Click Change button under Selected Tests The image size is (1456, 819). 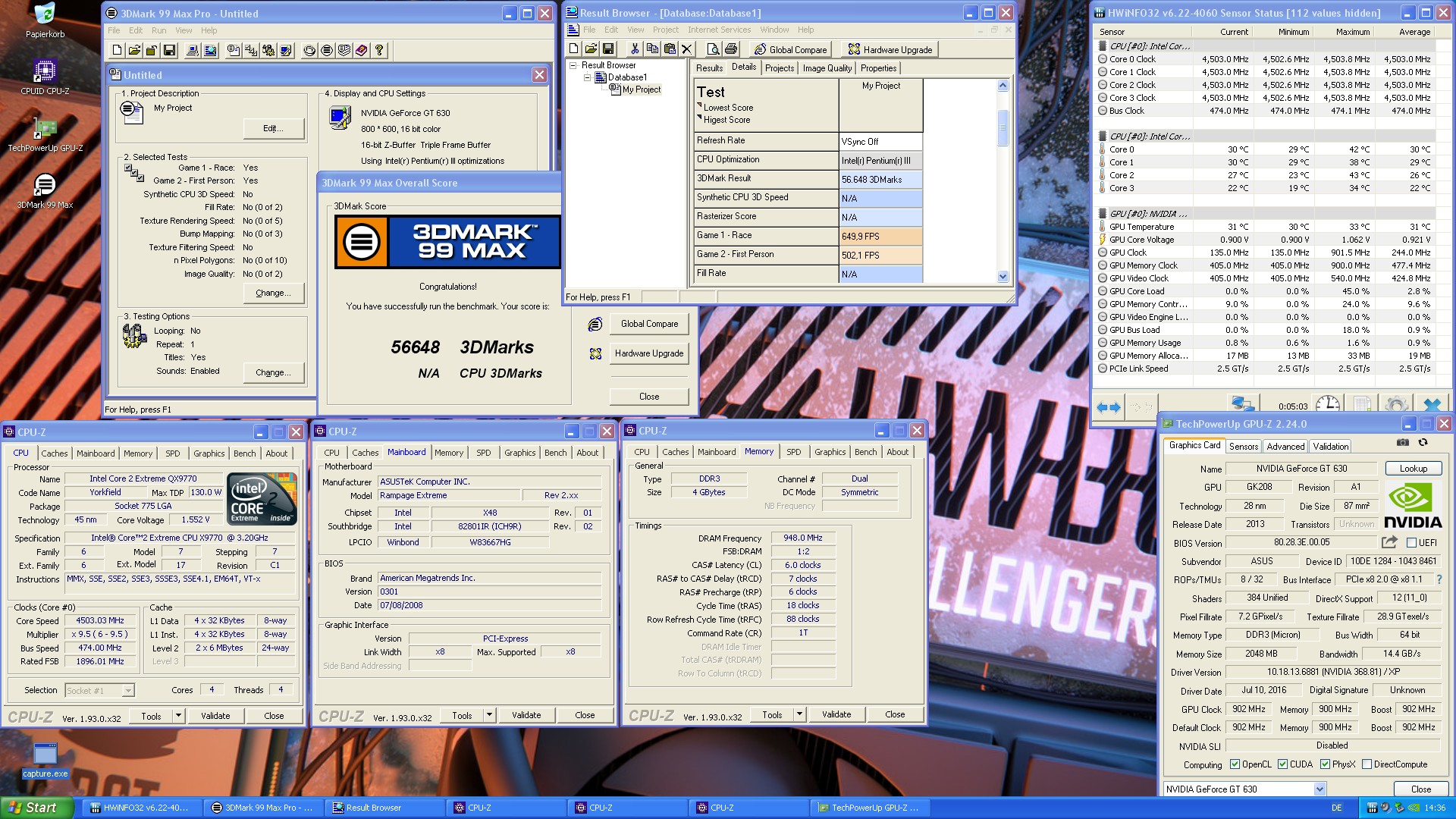(x=274, y=293)
